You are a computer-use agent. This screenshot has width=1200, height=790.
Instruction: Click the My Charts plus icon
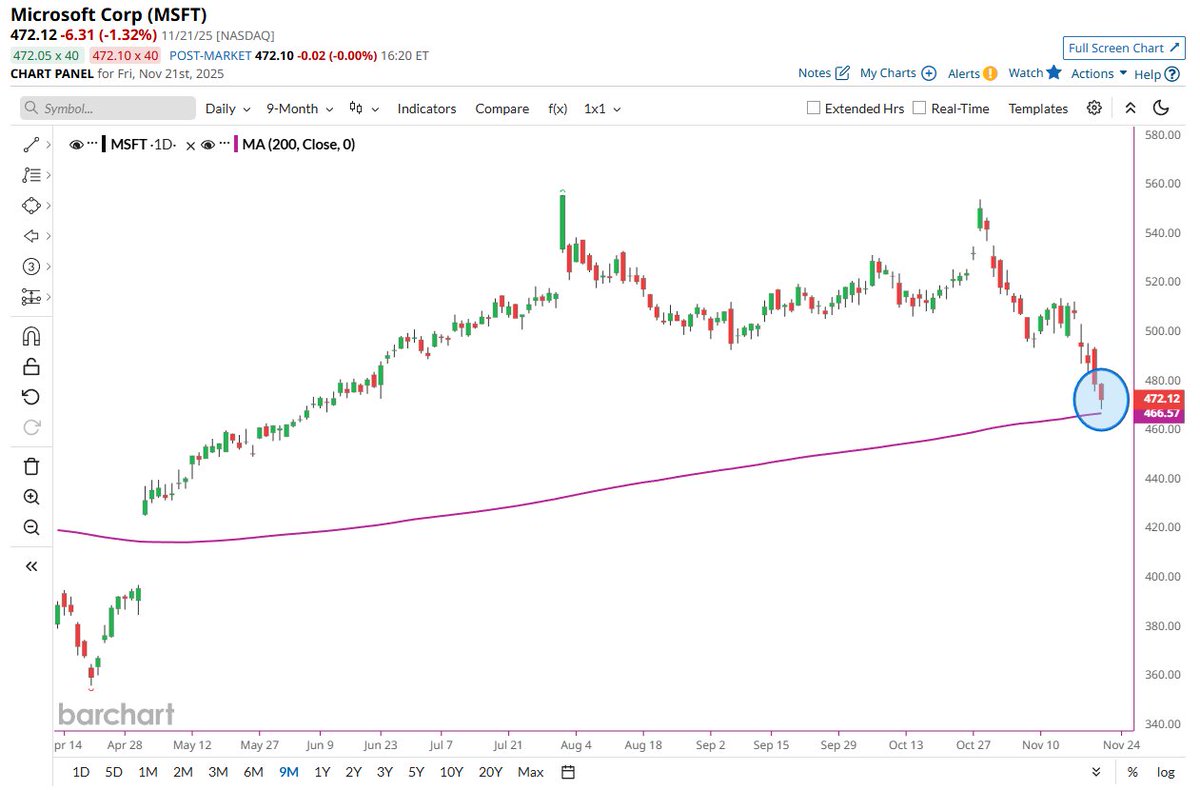pyautogui.click(x=928, y=73)
